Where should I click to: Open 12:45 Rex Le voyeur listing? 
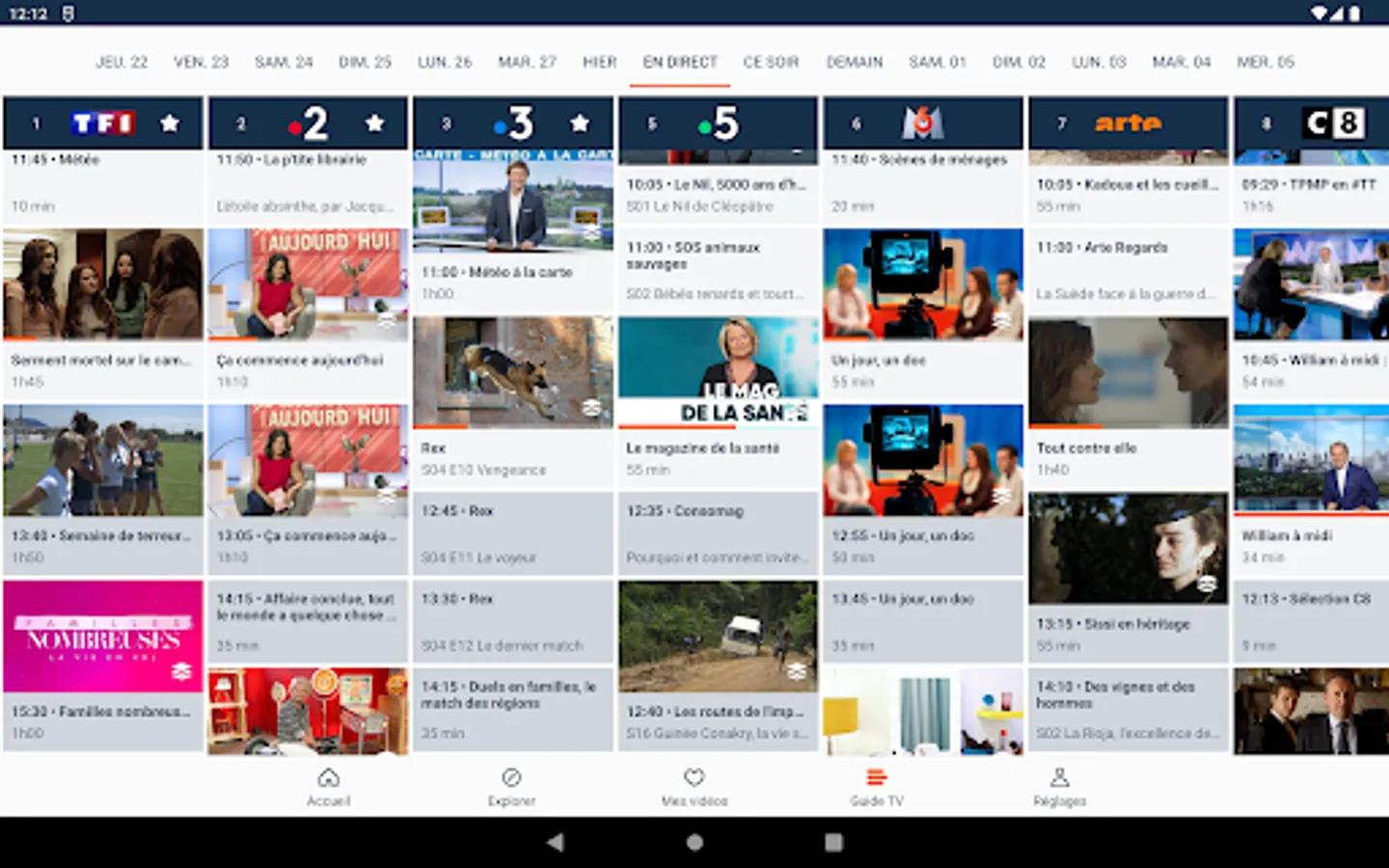[513, 533]
